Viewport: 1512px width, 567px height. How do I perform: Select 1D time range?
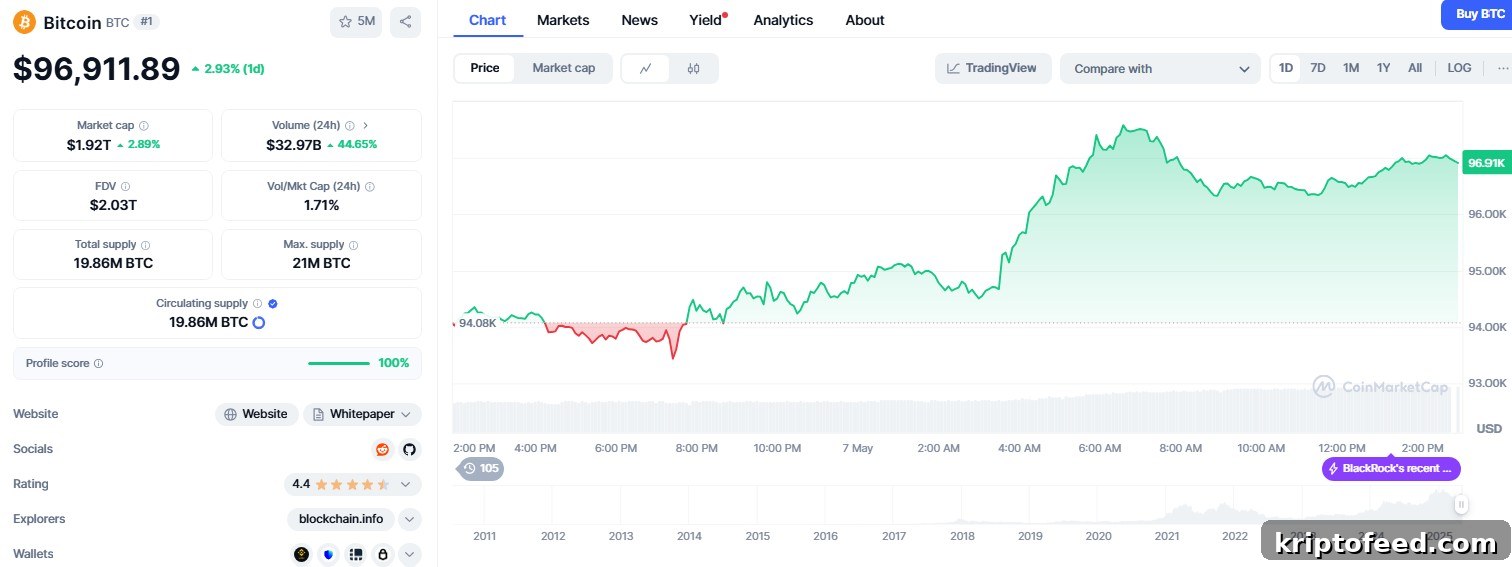click(1286, 68)
